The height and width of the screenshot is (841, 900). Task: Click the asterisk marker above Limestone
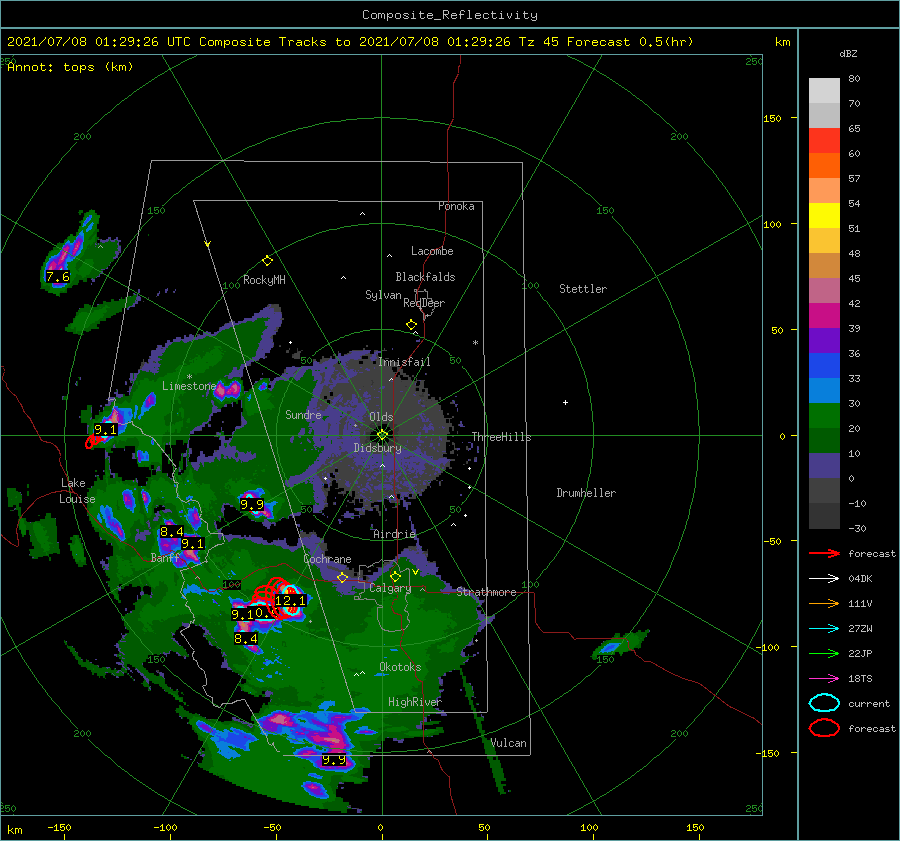pos(189,377)
